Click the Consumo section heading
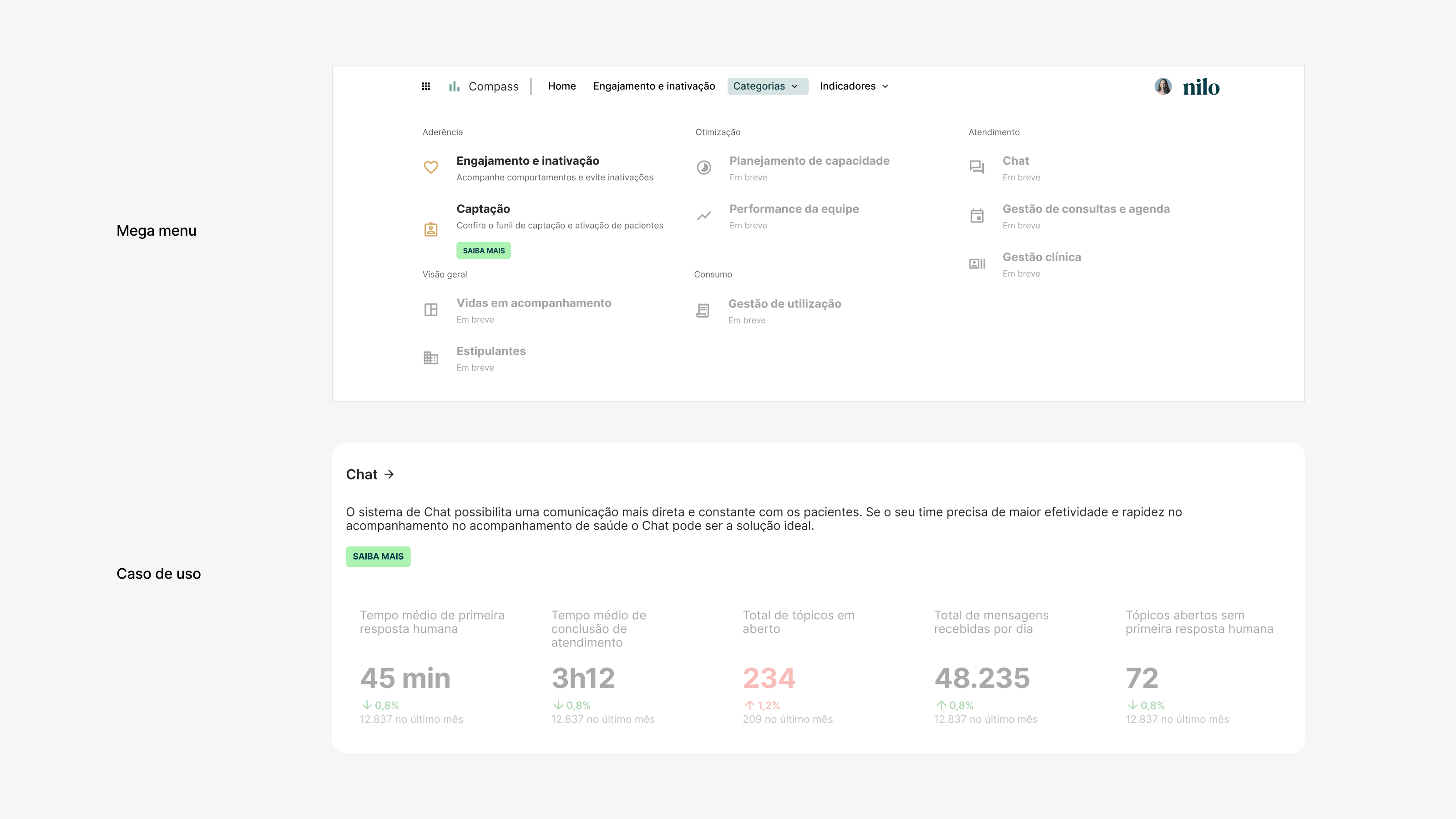 point(713,275)
